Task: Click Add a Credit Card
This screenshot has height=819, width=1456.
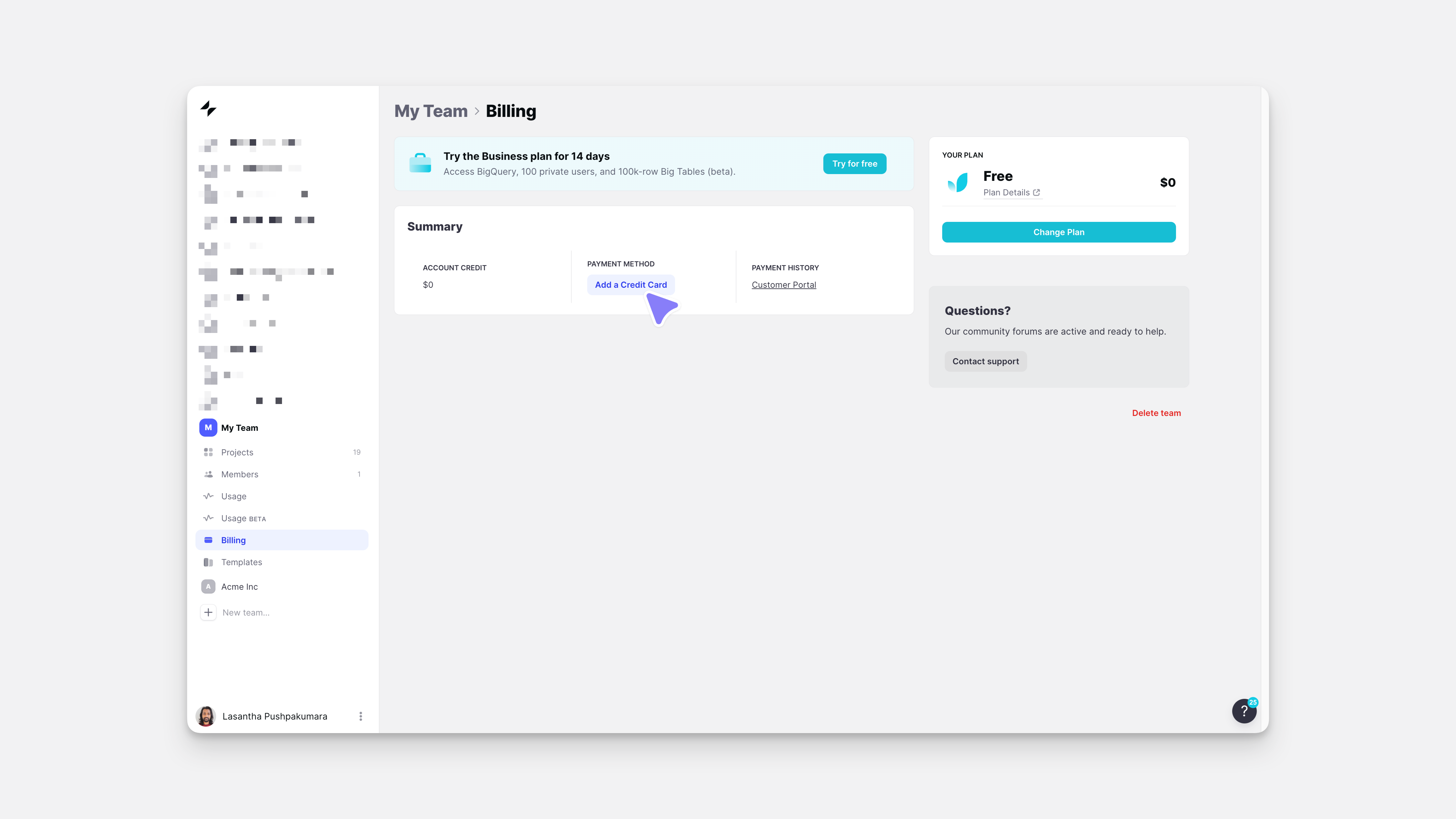Action: (x=630, y=284)
